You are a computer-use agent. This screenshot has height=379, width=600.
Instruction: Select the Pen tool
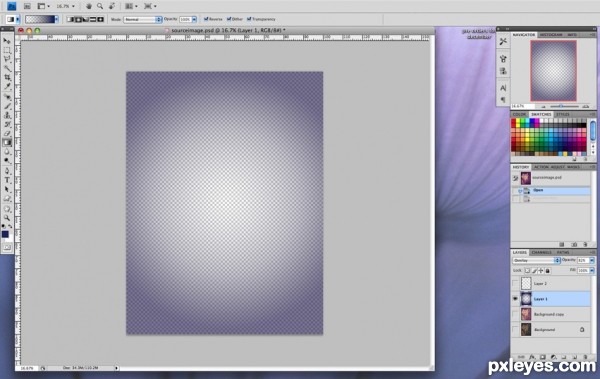7,171
